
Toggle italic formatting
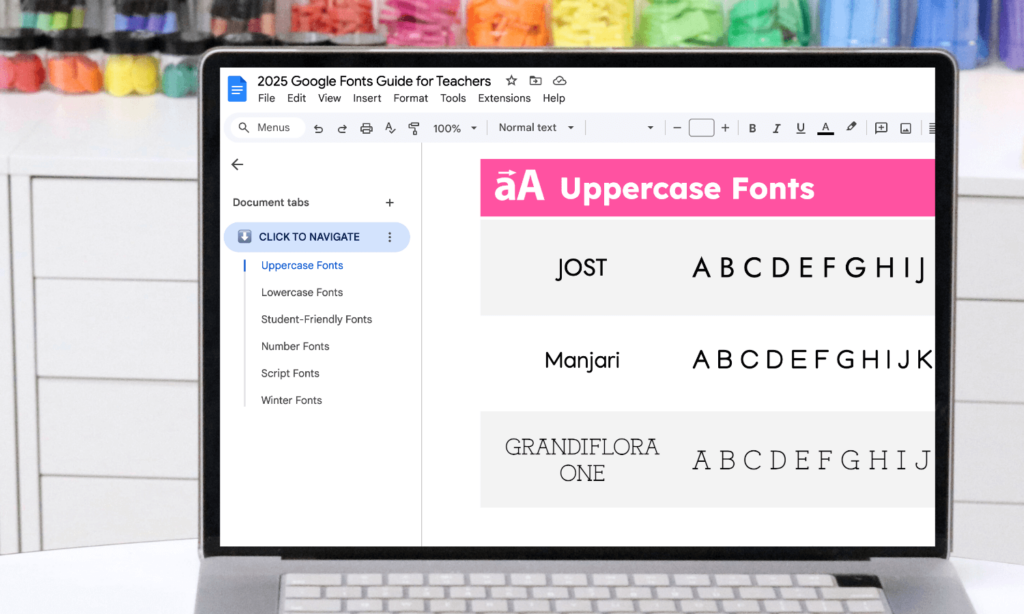pyautogui.click(x=776, y=128)
